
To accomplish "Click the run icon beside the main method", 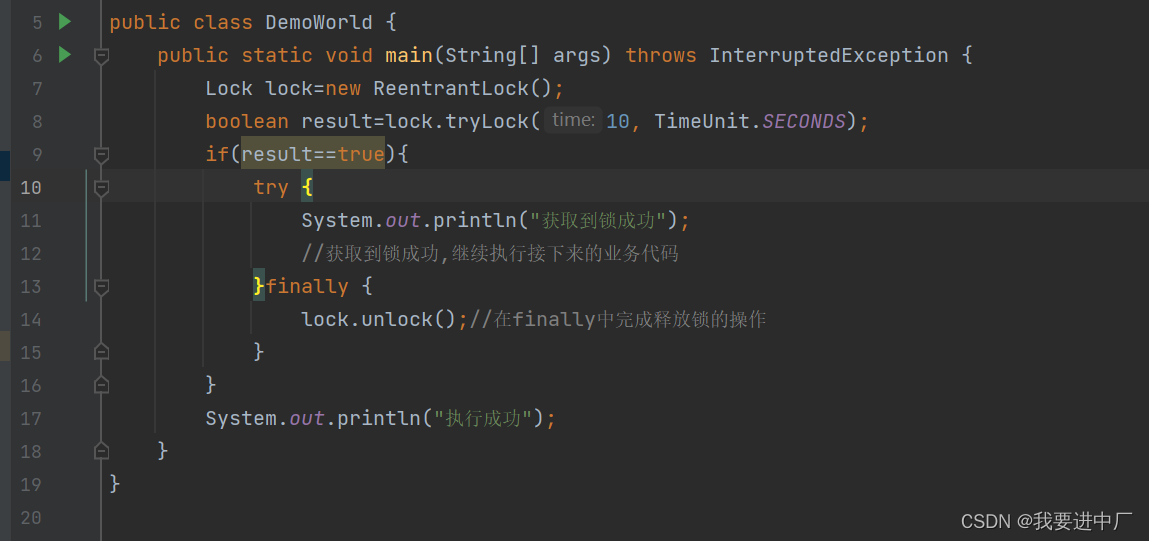I will point(65,54).
